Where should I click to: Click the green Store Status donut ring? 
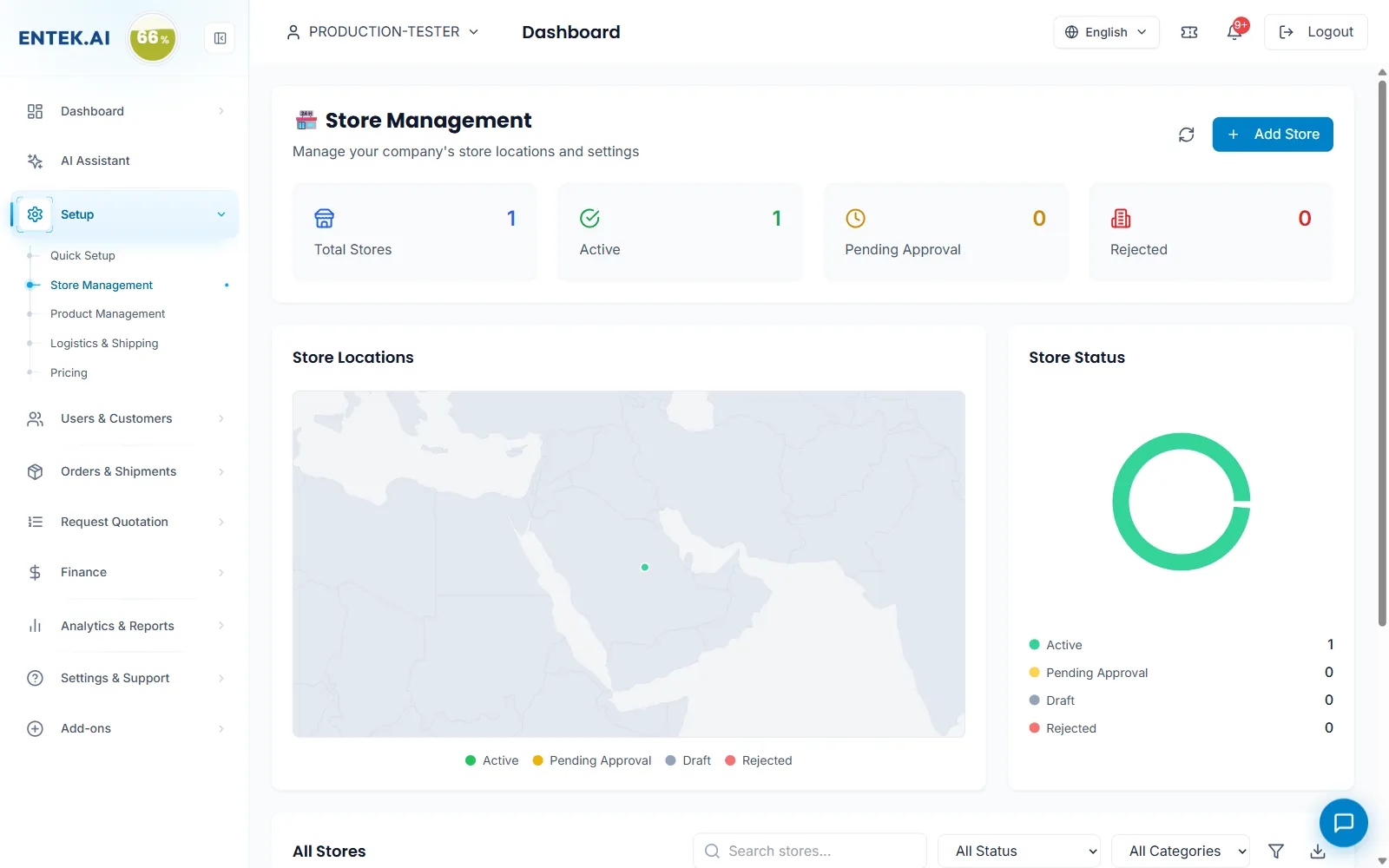tap(1122, 502)
